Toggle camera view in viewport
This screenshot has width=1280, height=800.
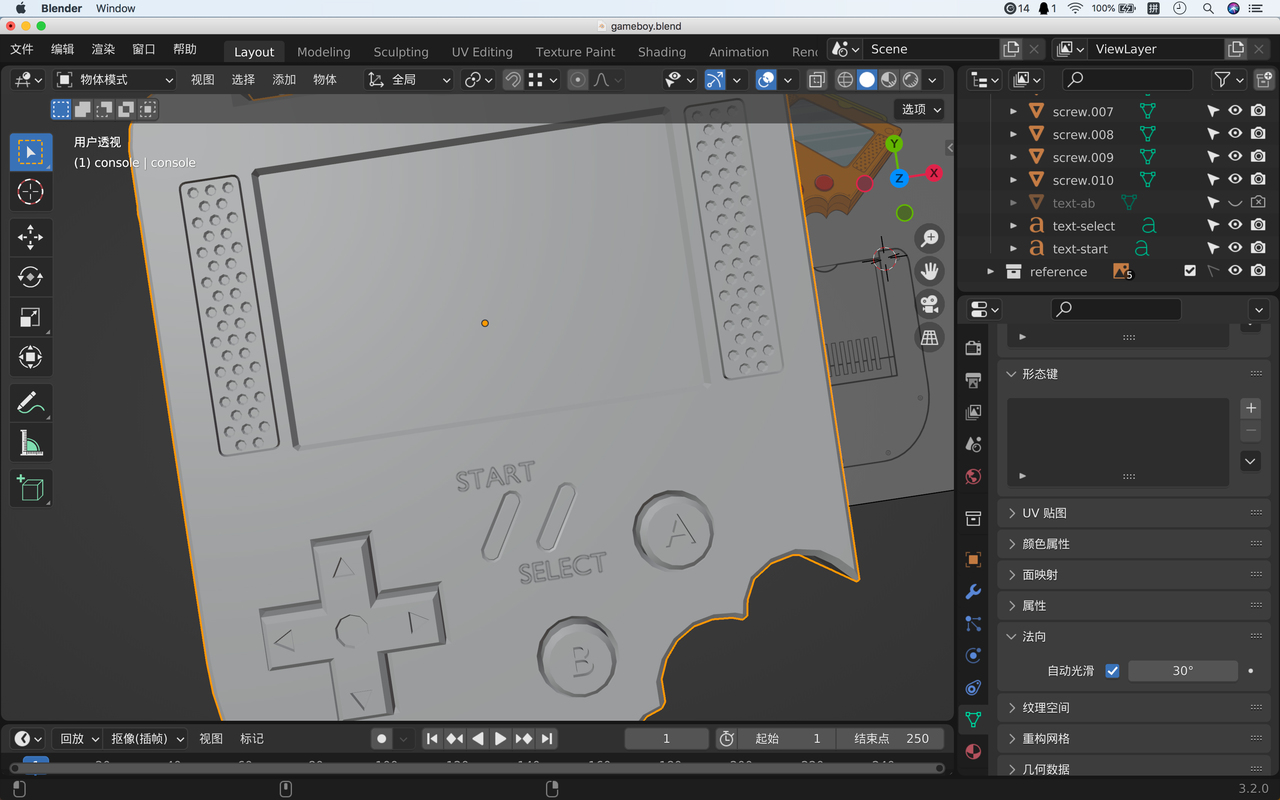pos(930,304)
